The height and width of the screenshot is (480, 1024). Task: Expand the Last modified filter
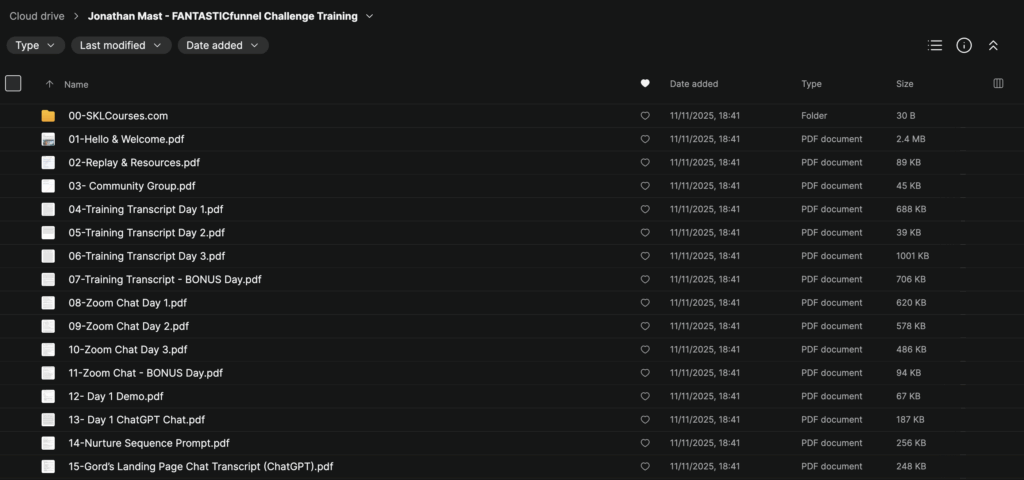click(x=122, y=45)
